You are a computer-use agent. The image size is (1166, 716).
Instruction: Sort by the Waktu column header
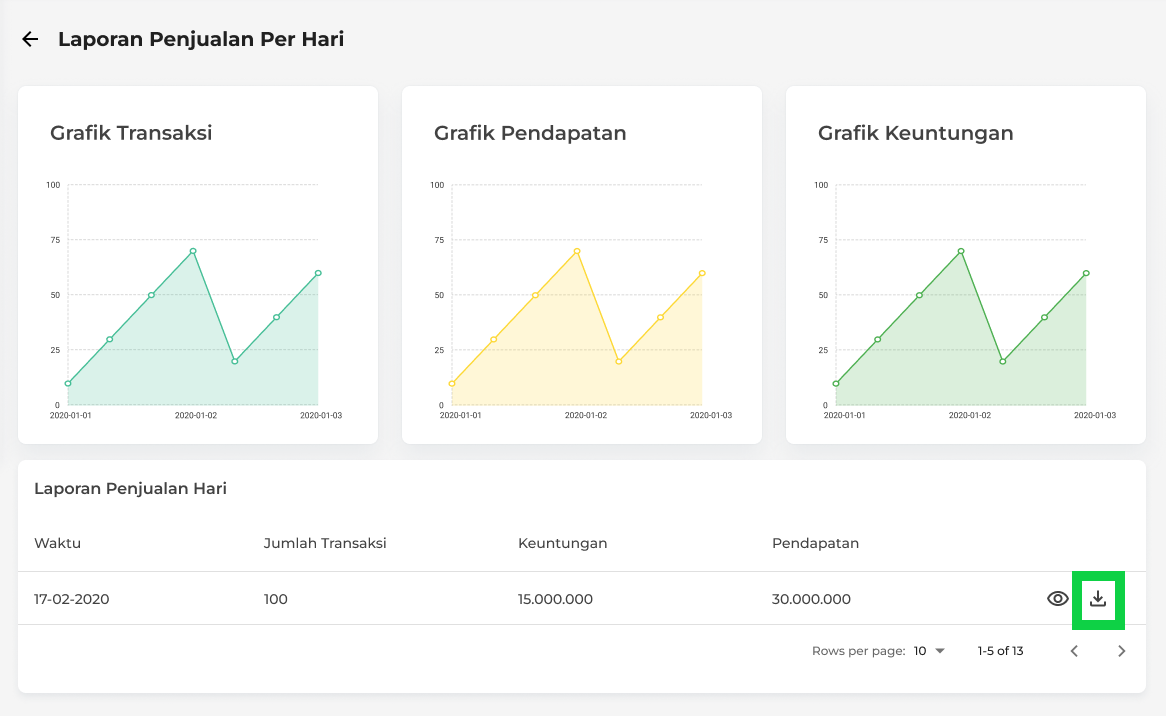click(x=57, y=543)
